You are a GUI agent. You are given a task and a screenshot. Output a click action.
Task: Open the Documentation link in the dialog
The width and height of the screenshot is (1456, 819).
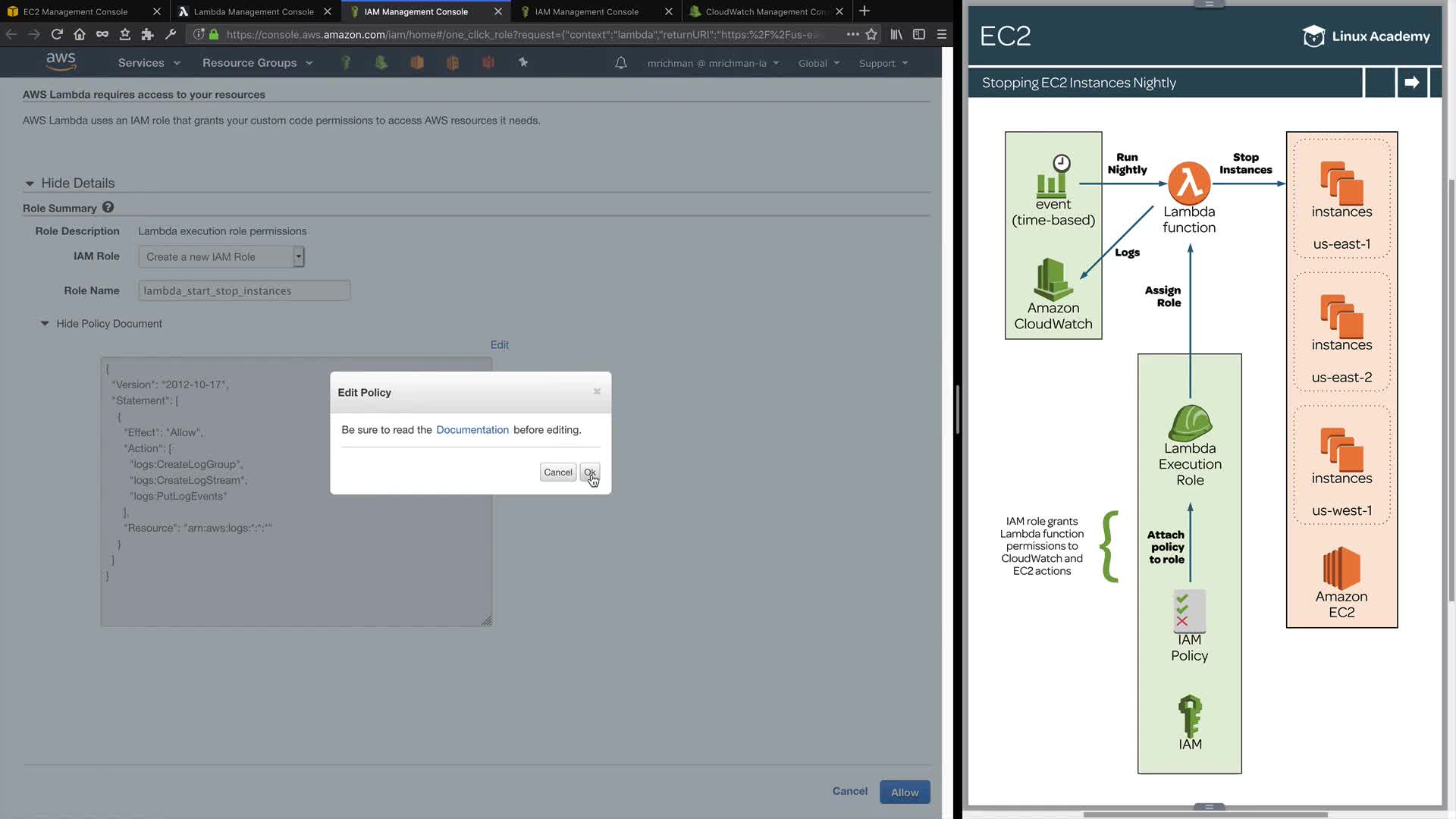tap(472, 430)
